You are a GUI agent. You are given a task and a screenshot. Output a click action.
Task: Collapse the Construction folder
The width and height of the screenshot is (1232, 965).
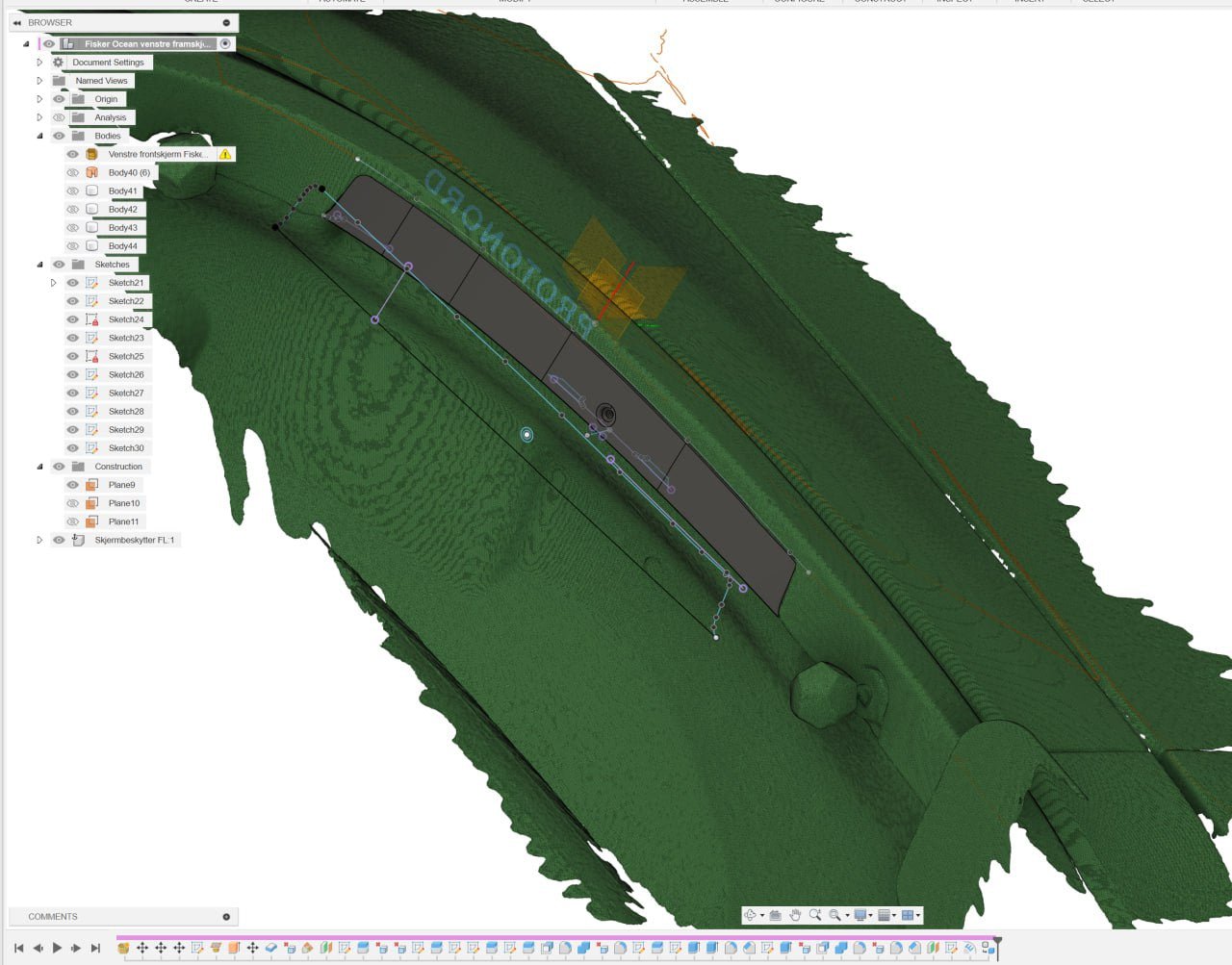click(39, 467)
